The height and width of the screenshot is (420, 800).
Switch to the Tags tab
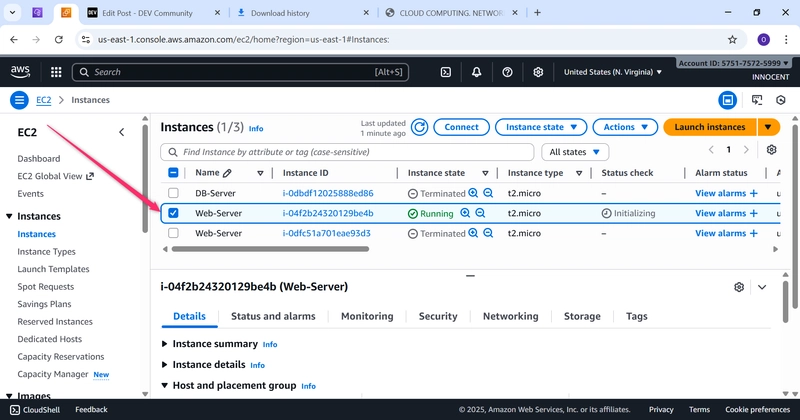pos(636,316)
